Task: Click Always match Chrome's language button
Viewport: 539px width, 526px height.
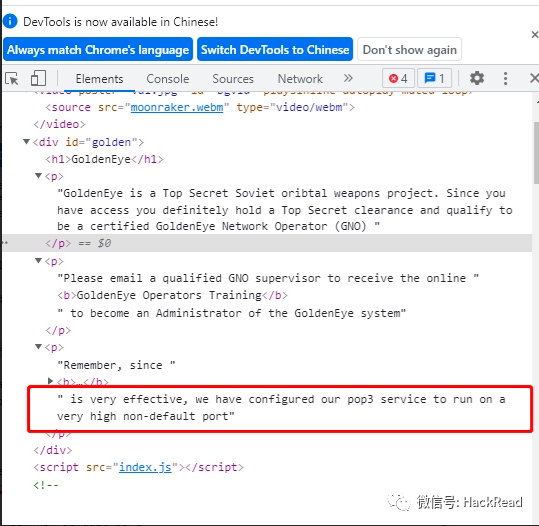Action: point(98,50)
